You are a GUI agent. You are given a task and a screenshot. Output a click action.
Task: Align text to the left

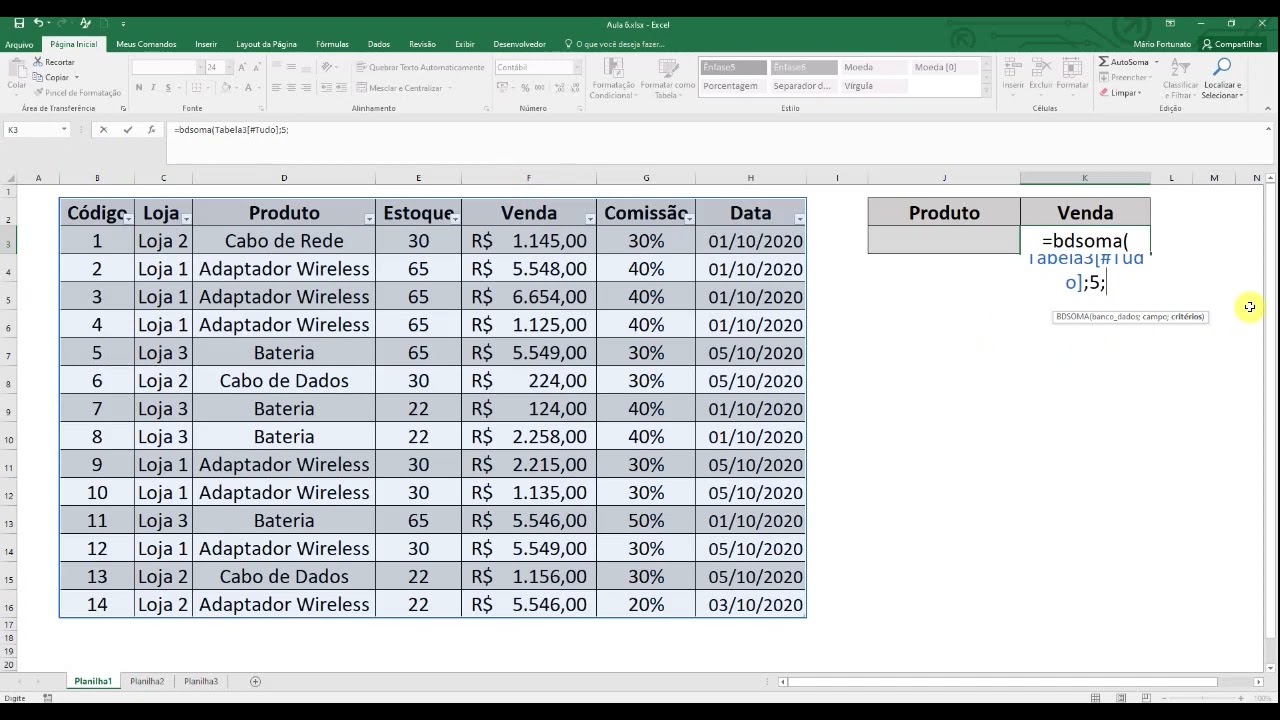[276, 88]
